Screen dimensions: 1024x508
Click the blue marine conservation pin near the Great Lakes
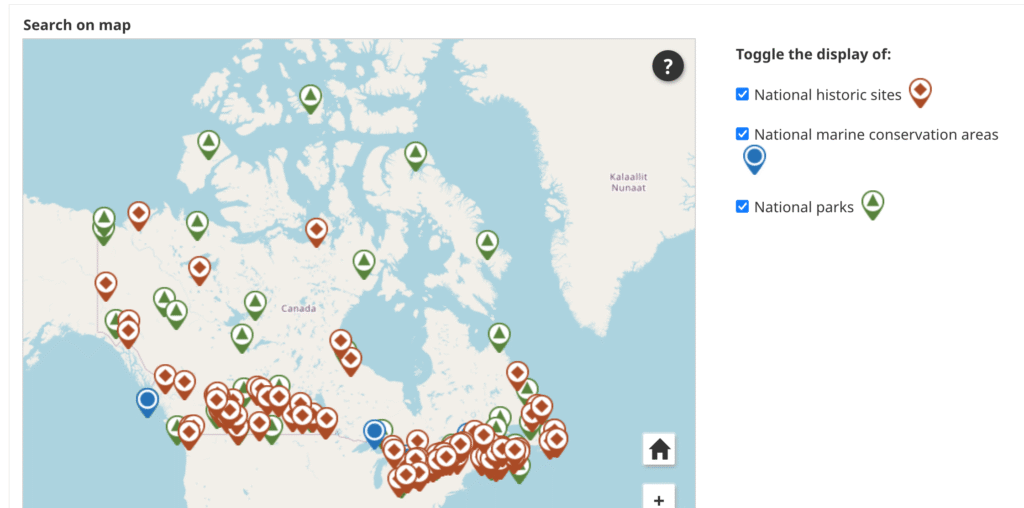pyautogui.click(x=375, y=432)
